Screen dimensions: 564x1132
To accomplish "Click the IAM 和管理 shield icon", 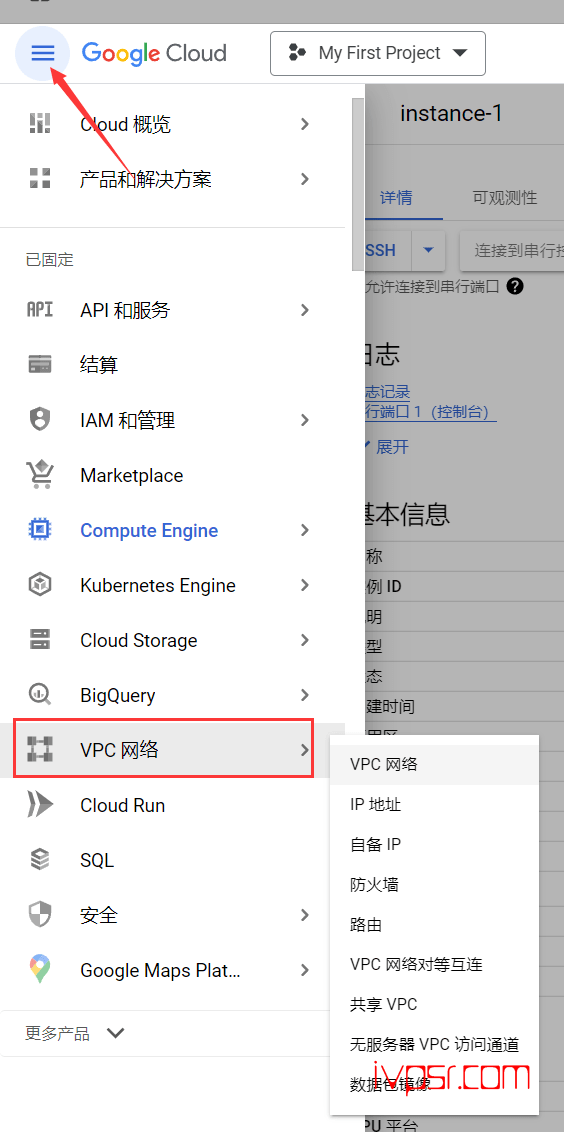I will click(x=40, y=419).
